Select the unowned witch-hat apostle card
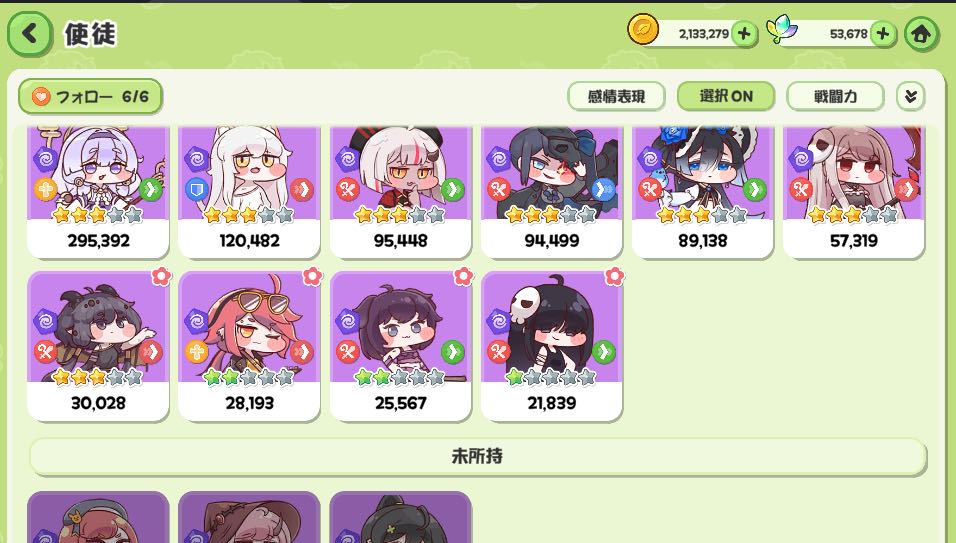 coord(249,517)
